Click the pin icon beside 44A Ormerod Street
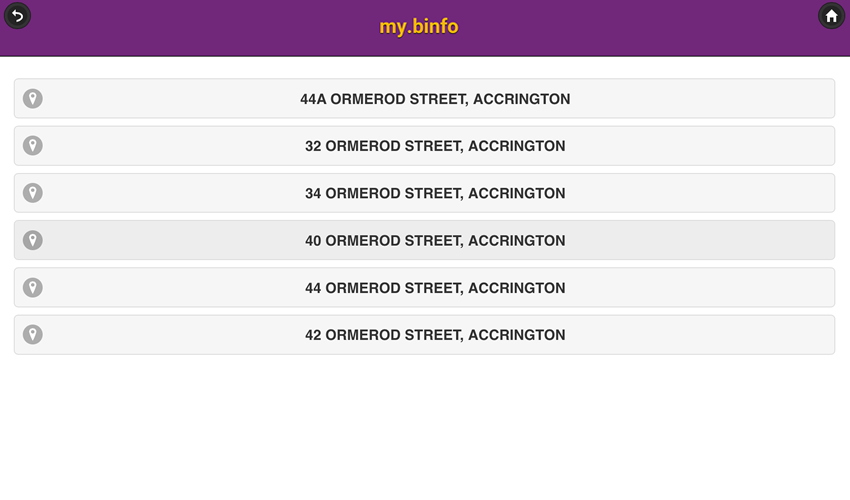Screen dimensions: 850x500 pos(33,99)
